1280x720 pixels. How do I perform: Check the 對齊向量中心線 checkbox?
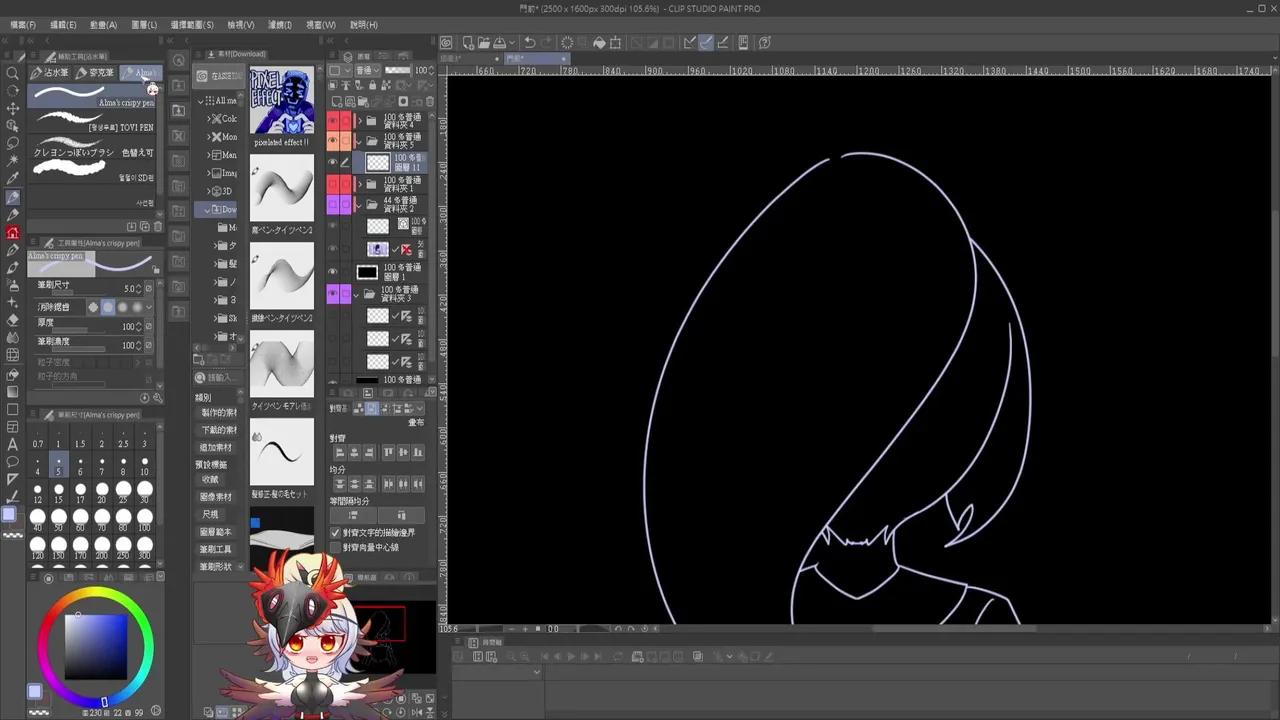pos(336,548)
